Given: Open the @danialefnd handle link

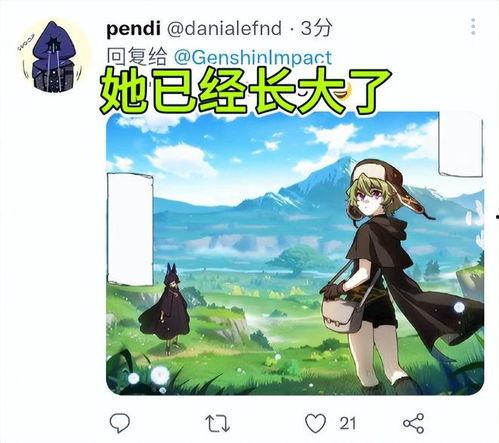Looking at the screenshot, I should 224,28.
